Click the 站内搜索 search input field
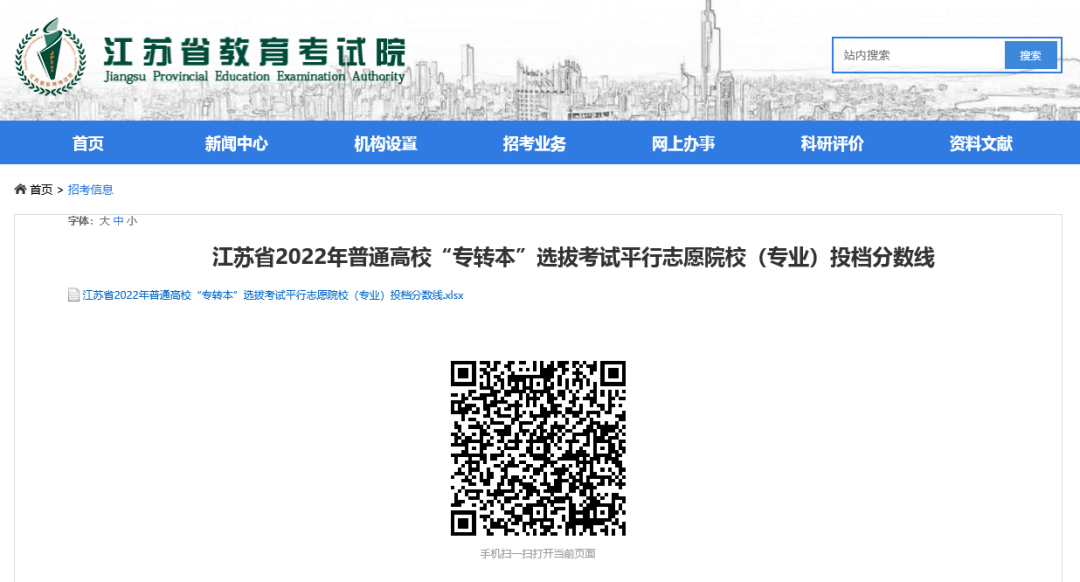The image size is (1080, 582). [x=919, y=55]
